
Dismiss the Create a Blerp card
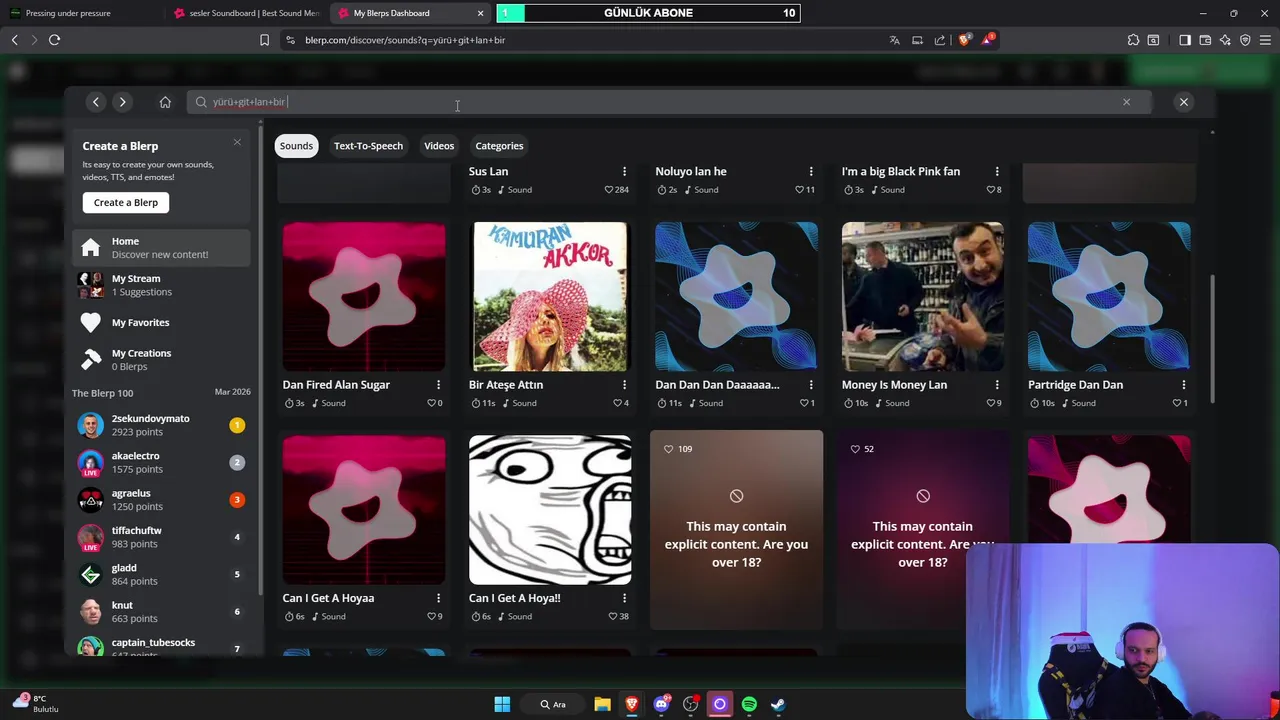coord(237,142)
